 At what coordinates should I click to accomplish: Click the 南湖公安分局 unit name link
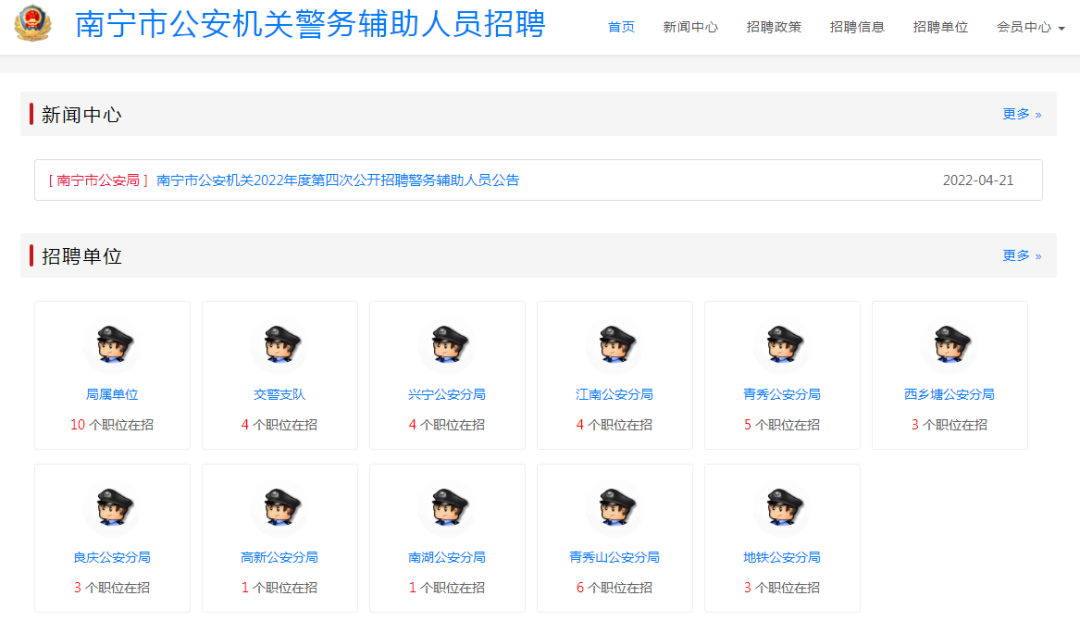[447, 557]
